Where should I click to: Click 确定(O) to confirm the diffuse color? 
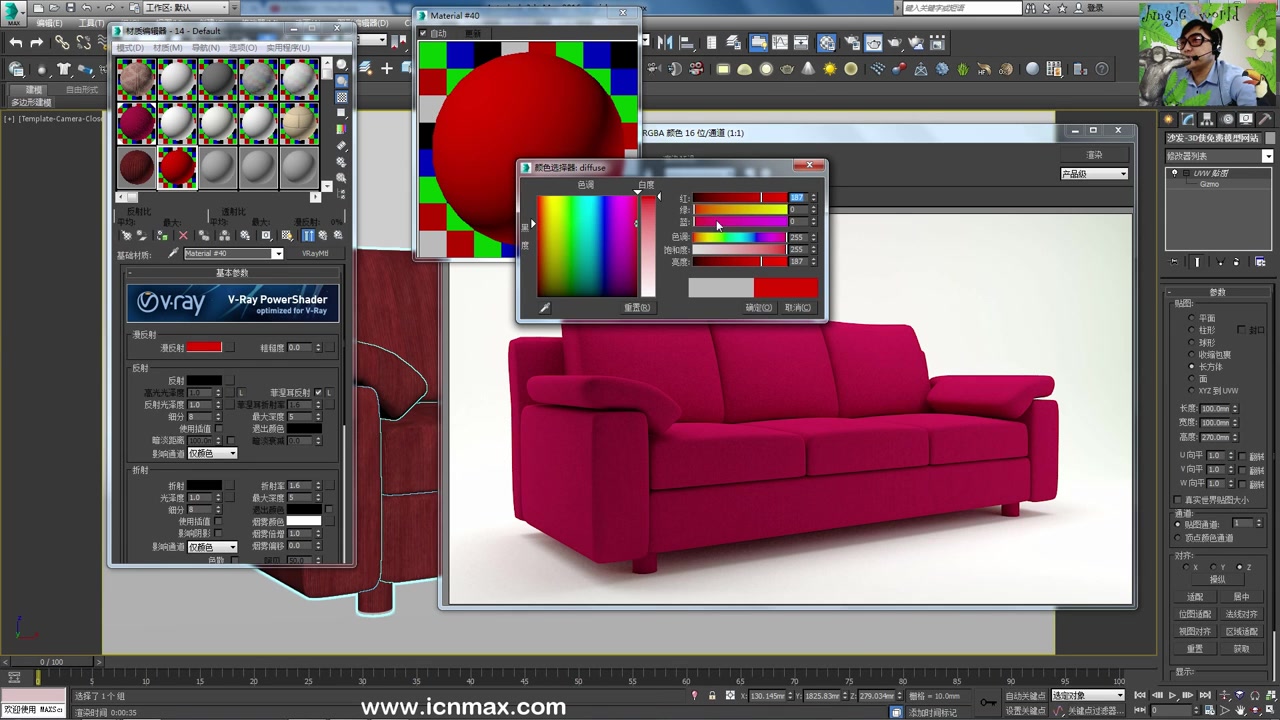[x=758, y=307]
